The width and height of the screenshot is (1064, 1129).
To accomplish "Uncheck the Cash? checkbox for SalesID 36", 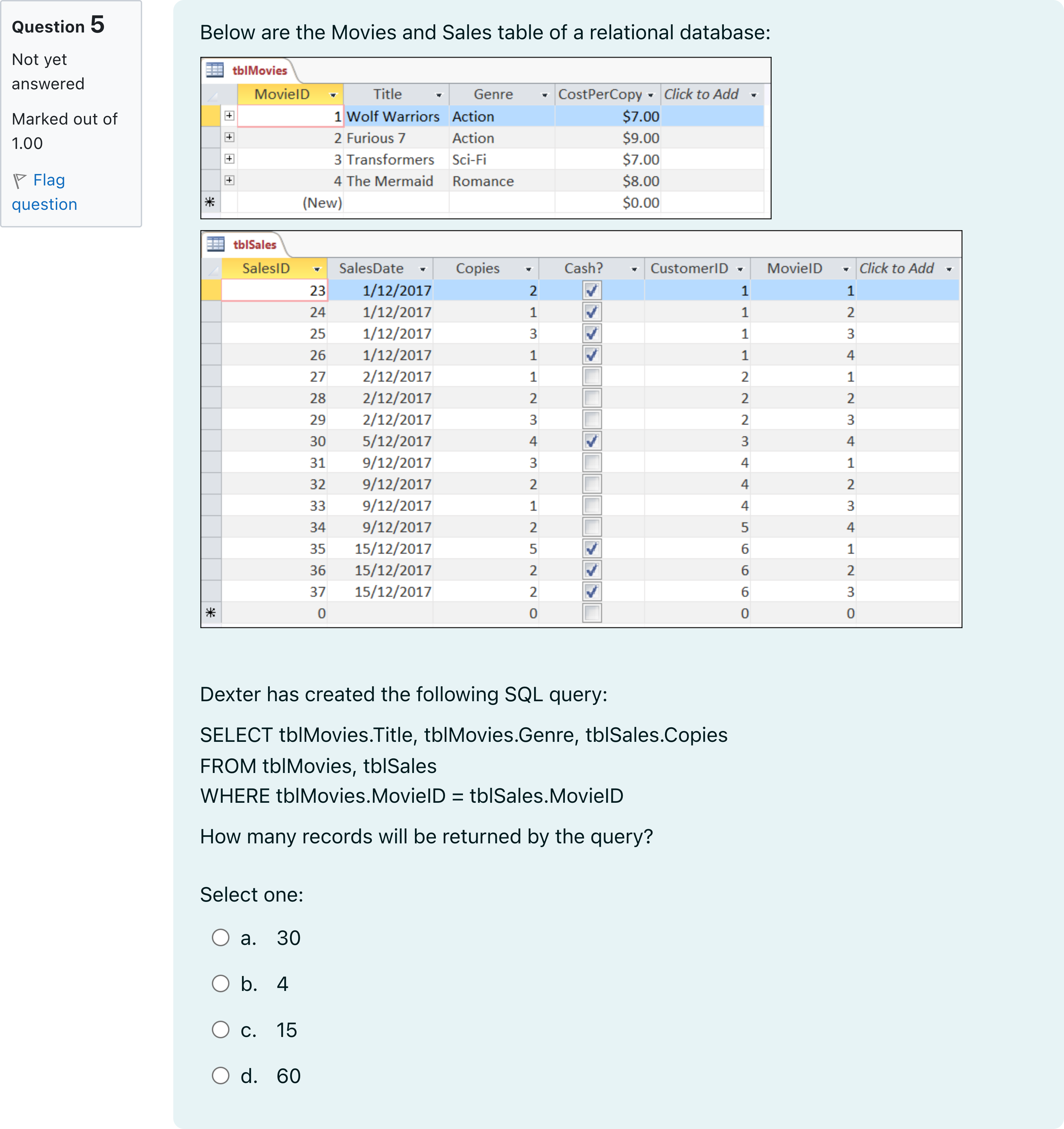I will pyautogui.click(x=592, y=570).
